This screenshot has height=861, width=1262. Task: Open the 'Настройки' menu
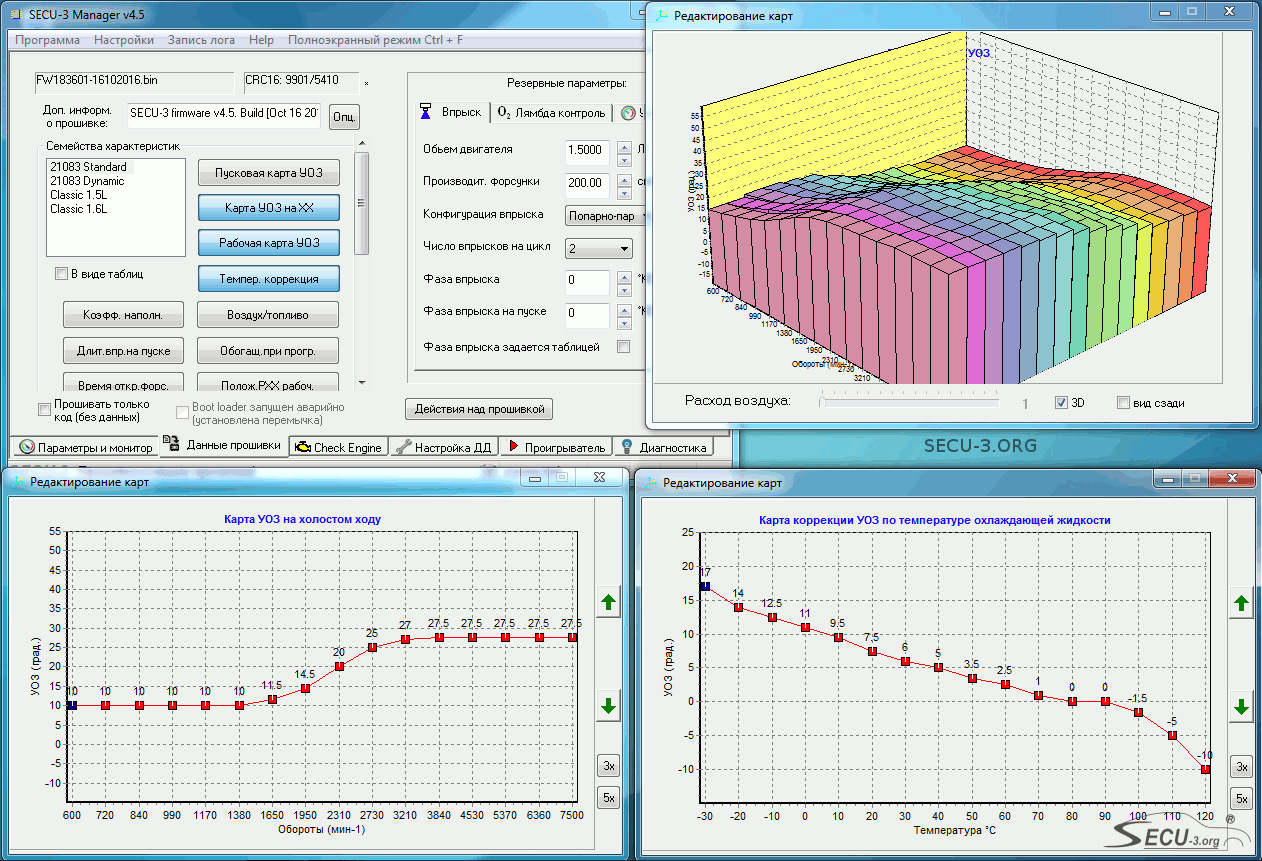click(124, 40)
